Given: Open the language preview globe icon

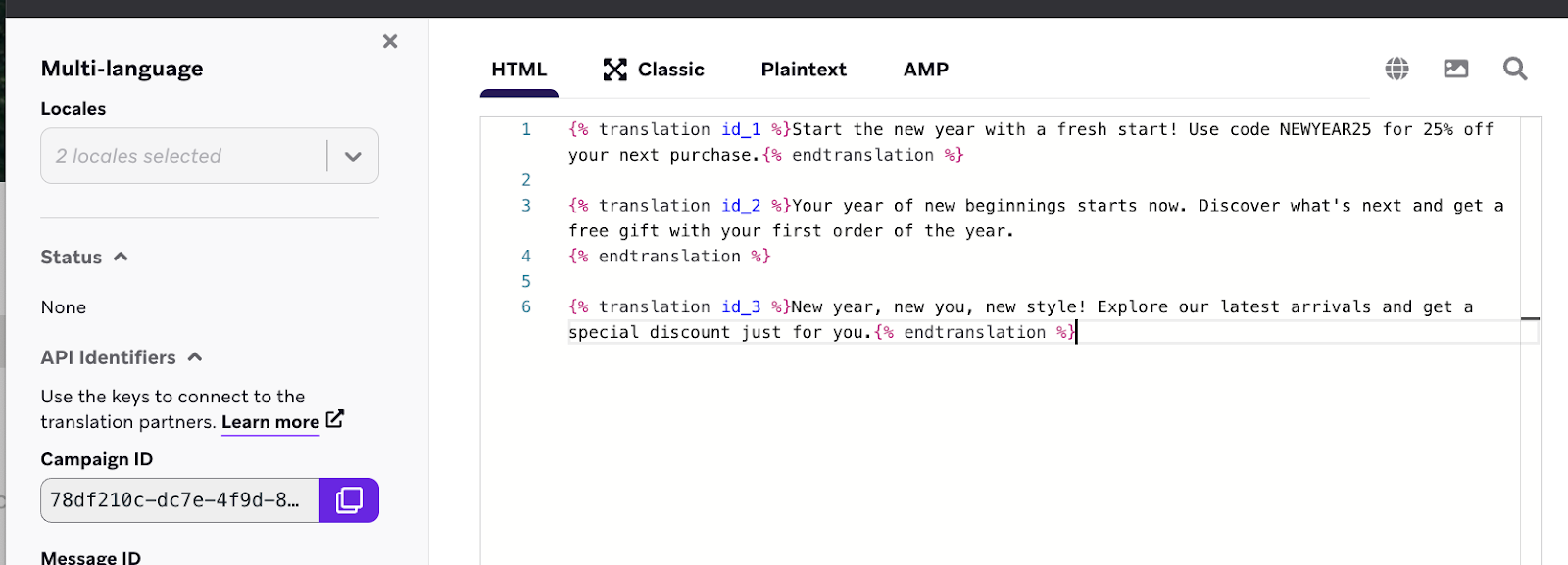Looking at the screenshot, I should [x=1396, y=69].
